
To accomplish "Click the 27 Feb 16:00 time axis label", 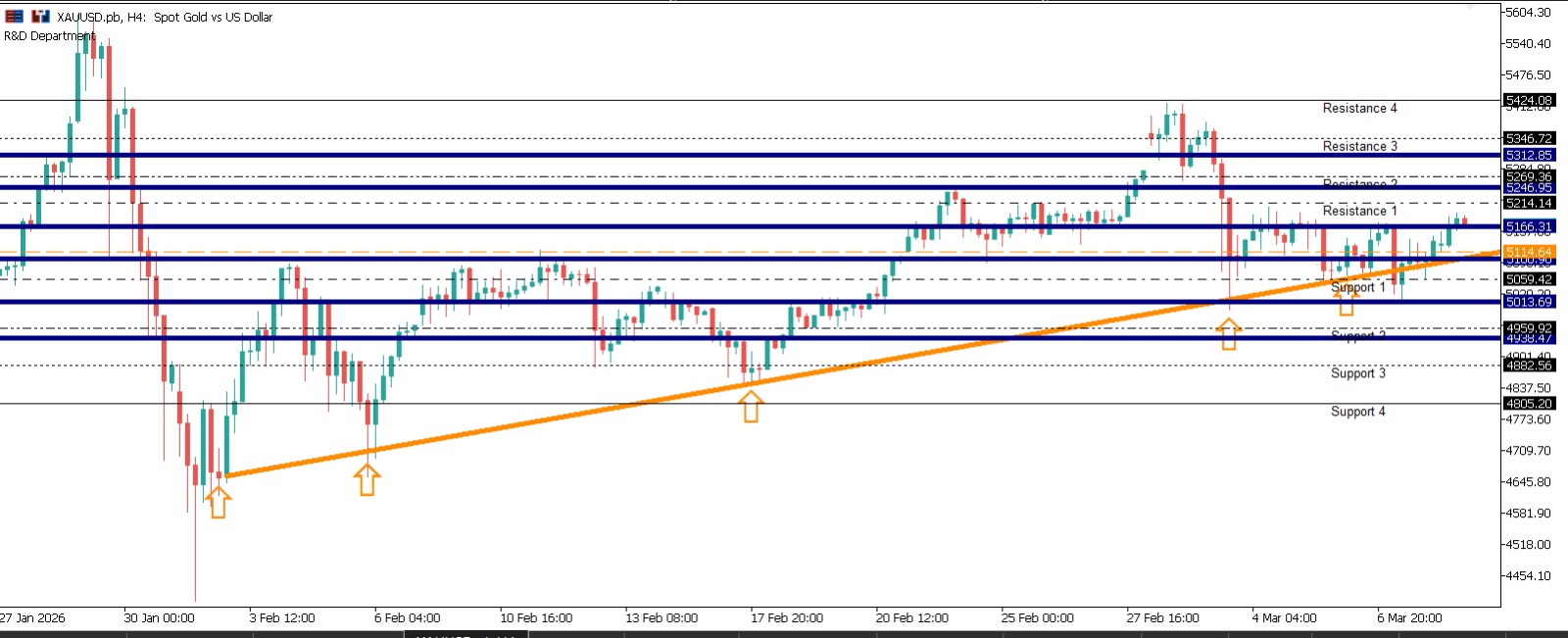I will point(1163,618).
